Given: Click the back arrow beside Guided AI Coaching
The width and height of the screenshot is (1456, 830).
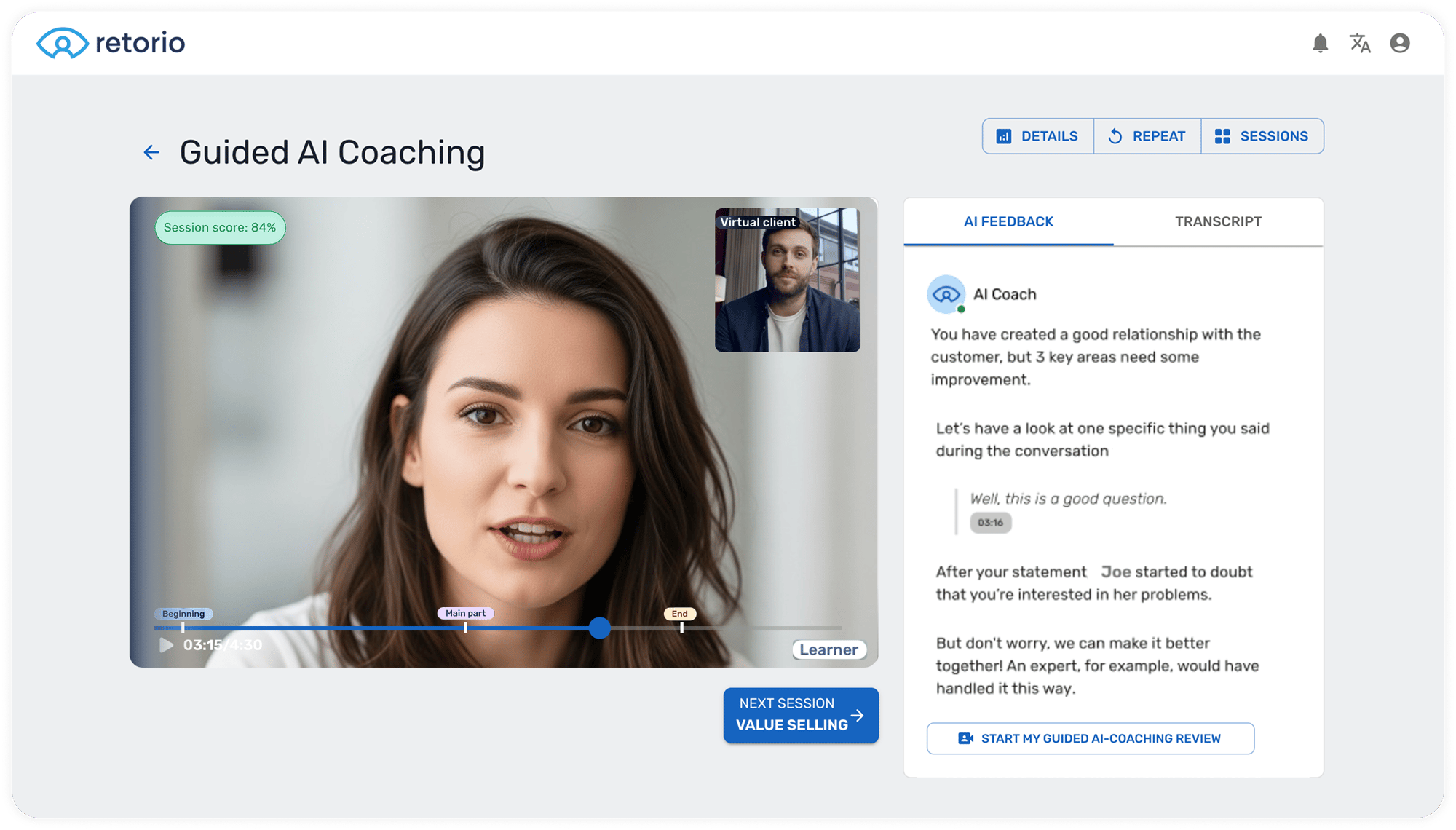Looking at the screenshot, I should 151,152.
